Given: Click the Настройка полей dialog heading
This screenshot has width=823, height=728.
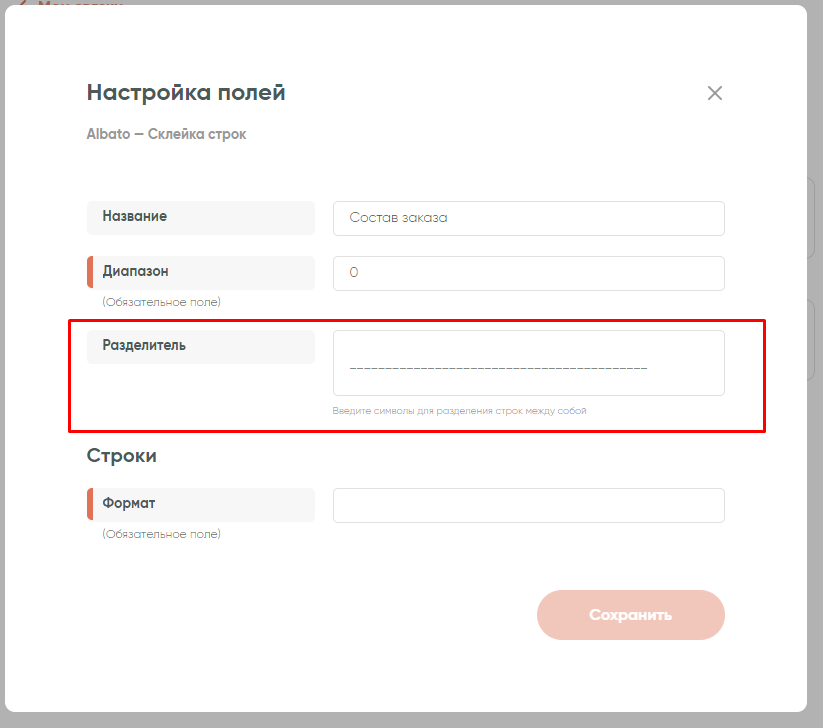Looking at the screenshot, I should (186, 94).
